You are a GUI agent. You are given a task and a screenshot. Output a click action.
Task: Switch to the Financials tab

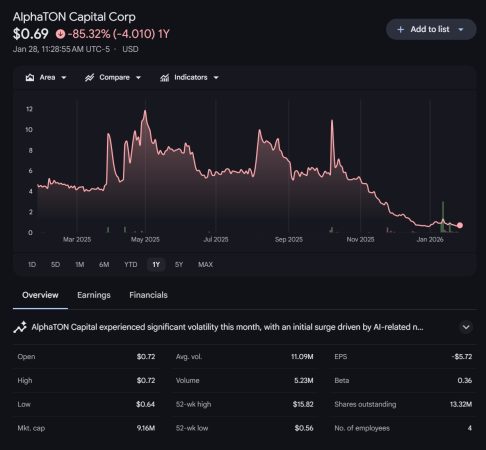point(148,295)
